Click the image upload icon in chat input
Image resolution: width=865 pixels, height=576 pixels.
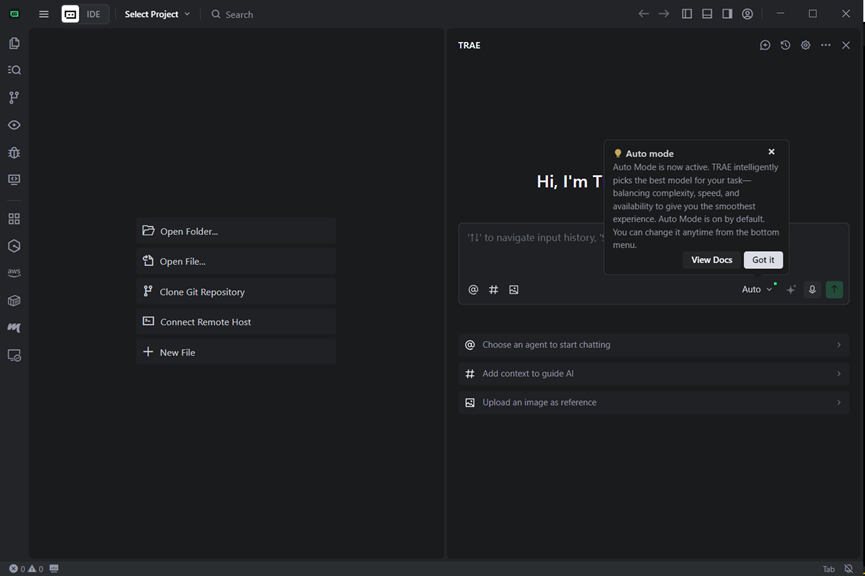(514, 290)
